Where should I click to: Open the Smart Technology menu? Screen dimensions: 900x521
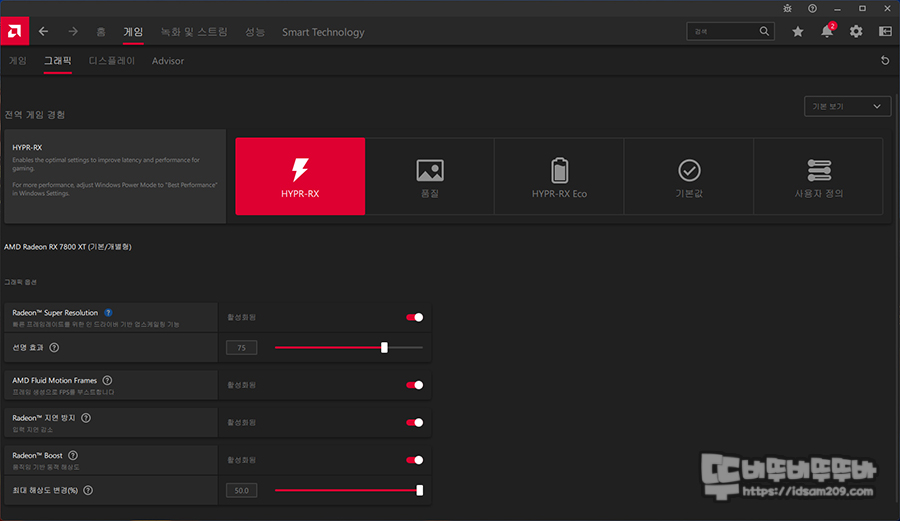click(x=323, y=32)
